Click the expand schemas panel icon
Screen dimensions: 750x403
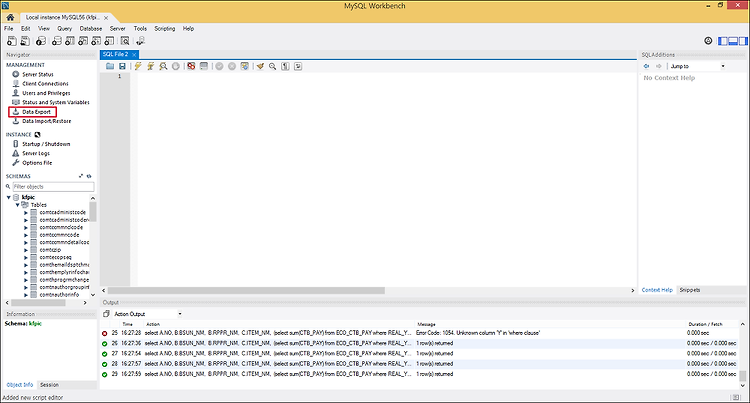[x=81, y=176]
